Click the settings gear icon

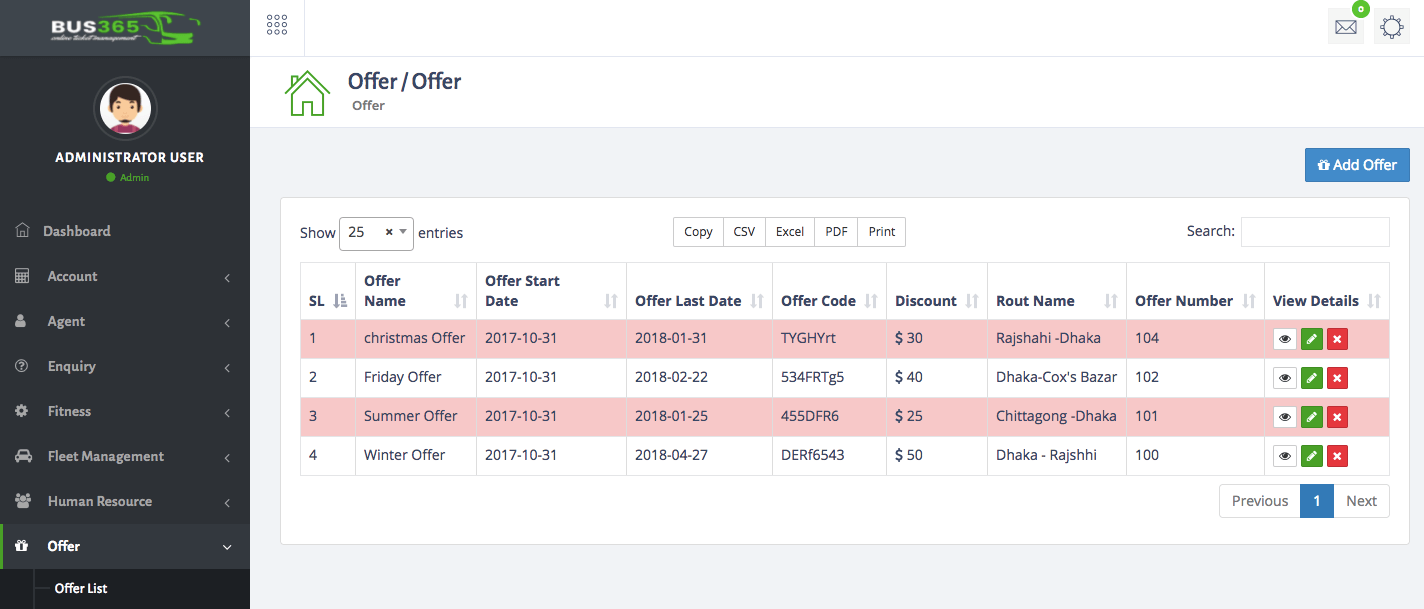pyautogui.click(x=1391, y=26)
